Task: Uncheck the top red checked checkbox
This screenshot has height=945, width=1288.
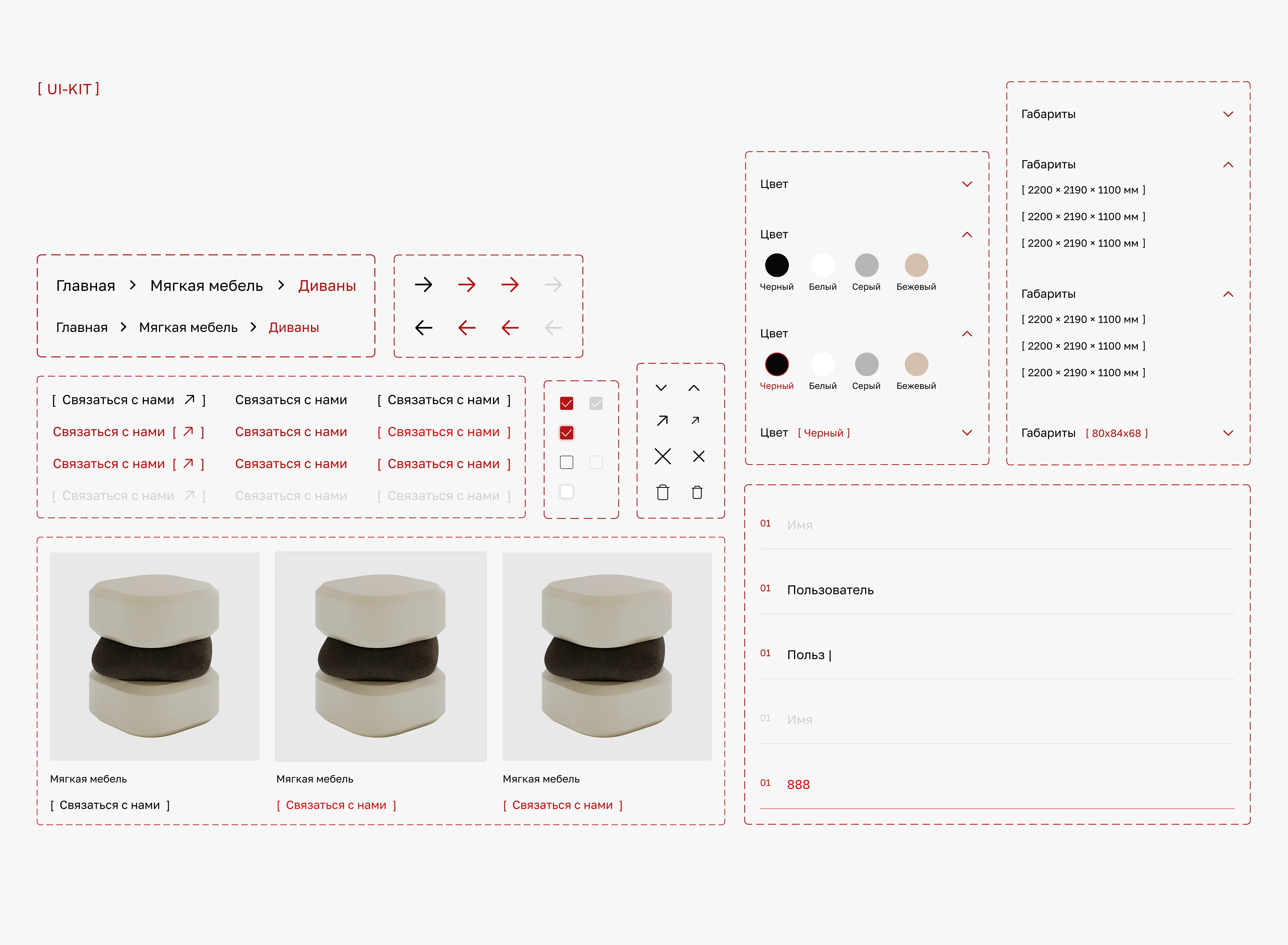Action: point(566,403)
